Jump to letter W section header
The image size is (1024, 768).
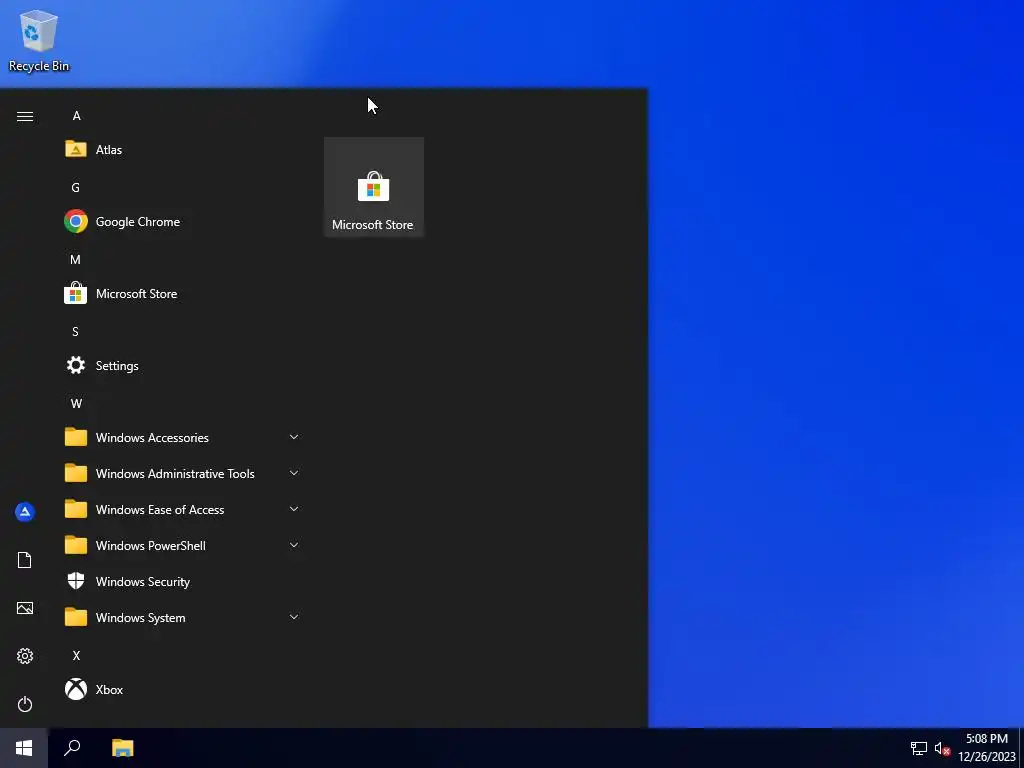76,403
